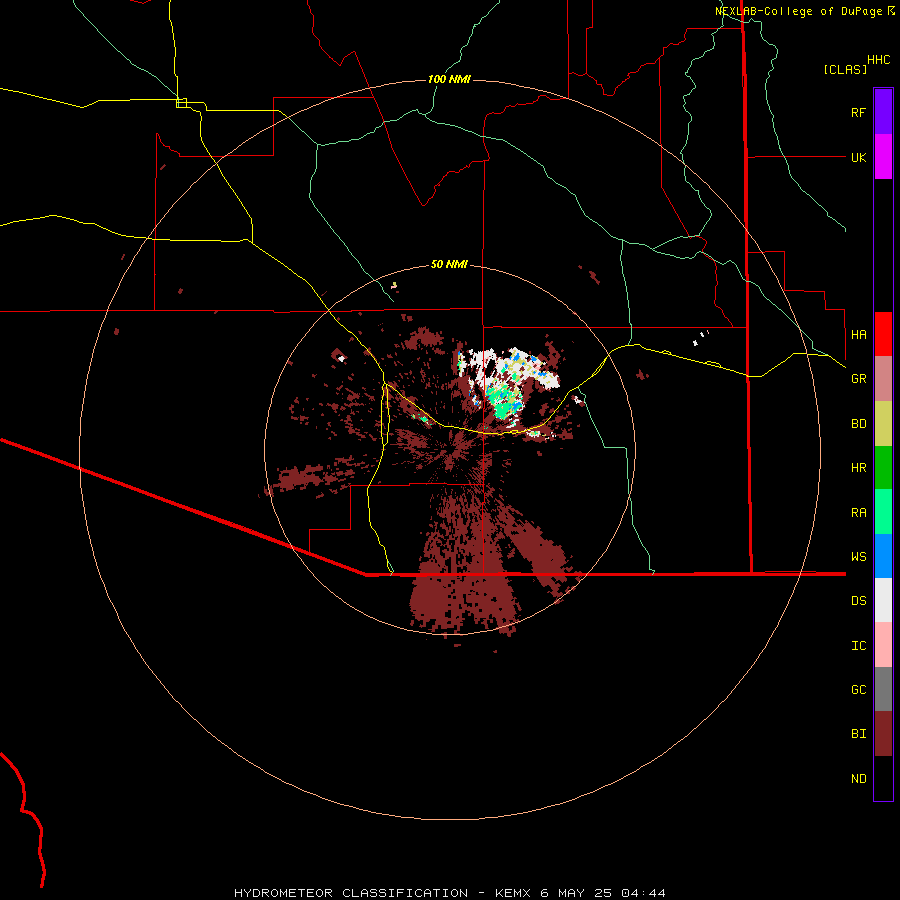Screen dimensions: 900x900
Task: Click the HHC product code text
Action: (x=878, y=60)
